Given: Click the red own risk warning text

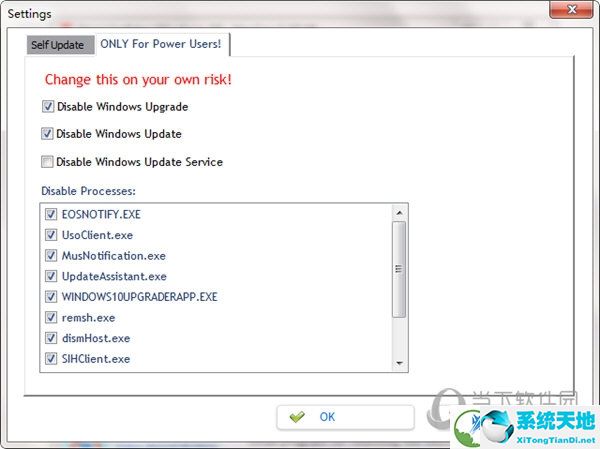Looking at the screenshot, I should 138,80.
